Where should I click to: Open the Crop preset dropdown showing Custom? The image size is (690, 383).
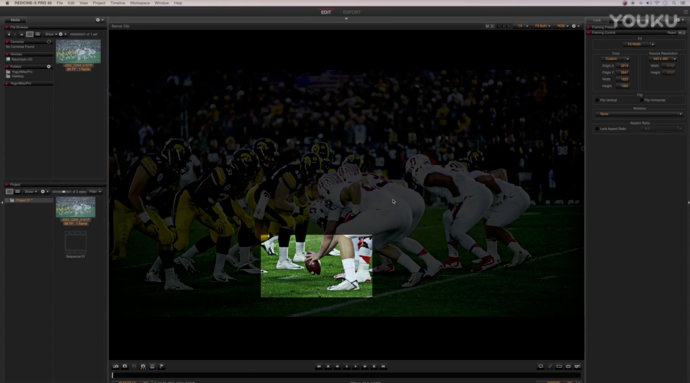tap(616, 59)
